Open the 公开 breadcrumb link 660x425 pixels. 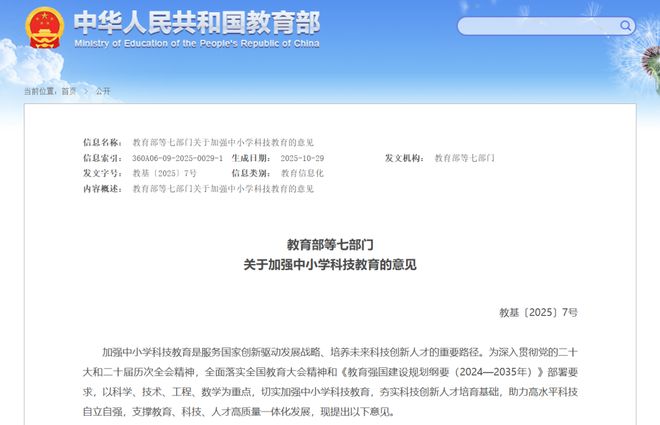103,91
